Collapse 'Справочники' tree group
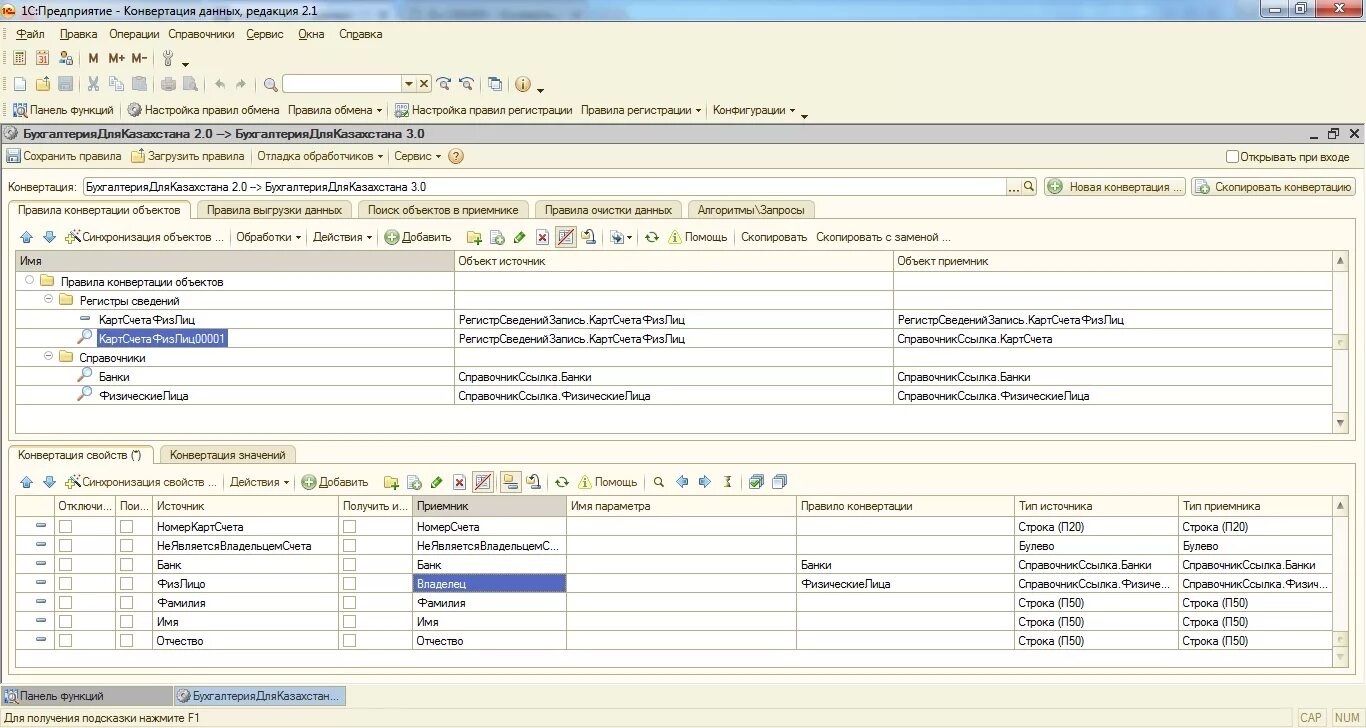Image resolution: width=1366 pixels, height=728 pixels. tap(48, 358)
